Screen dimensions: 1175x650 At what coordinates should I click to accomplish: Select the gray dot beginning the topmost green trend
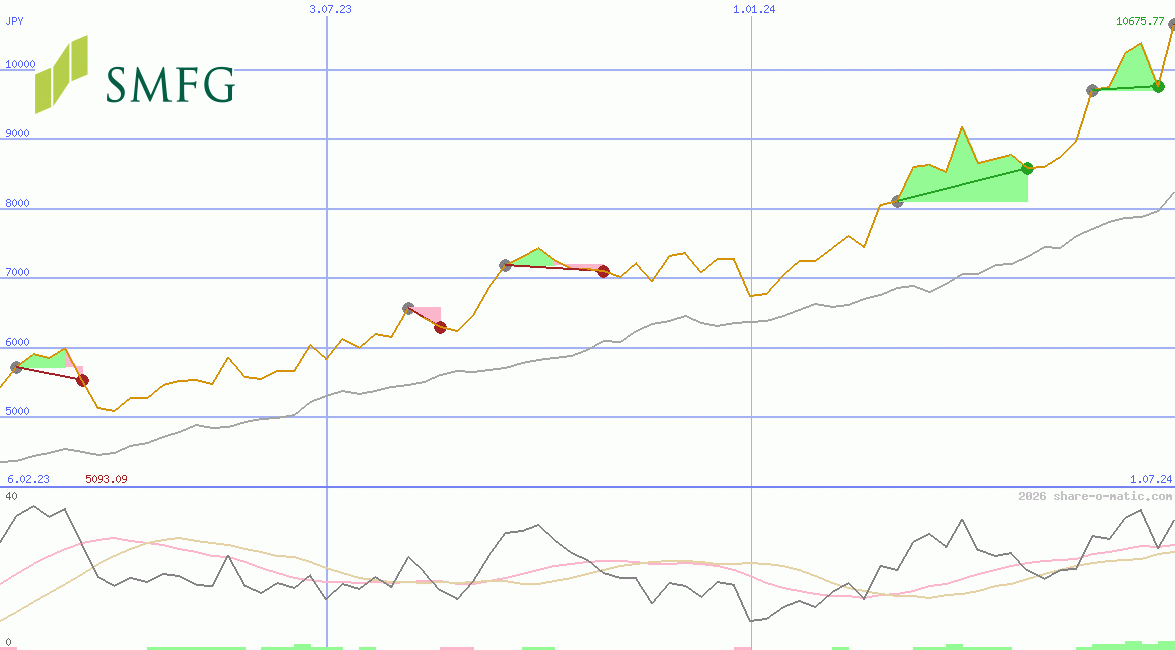1093,90
